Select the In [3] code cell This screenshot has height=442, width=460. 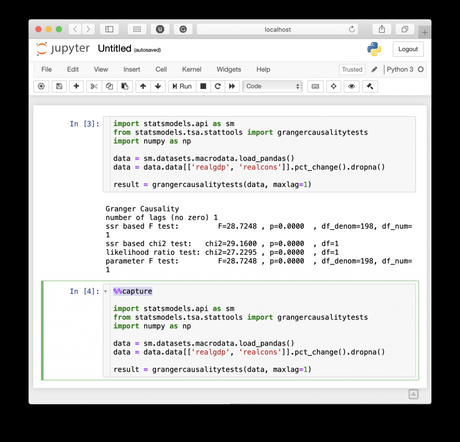259,154
